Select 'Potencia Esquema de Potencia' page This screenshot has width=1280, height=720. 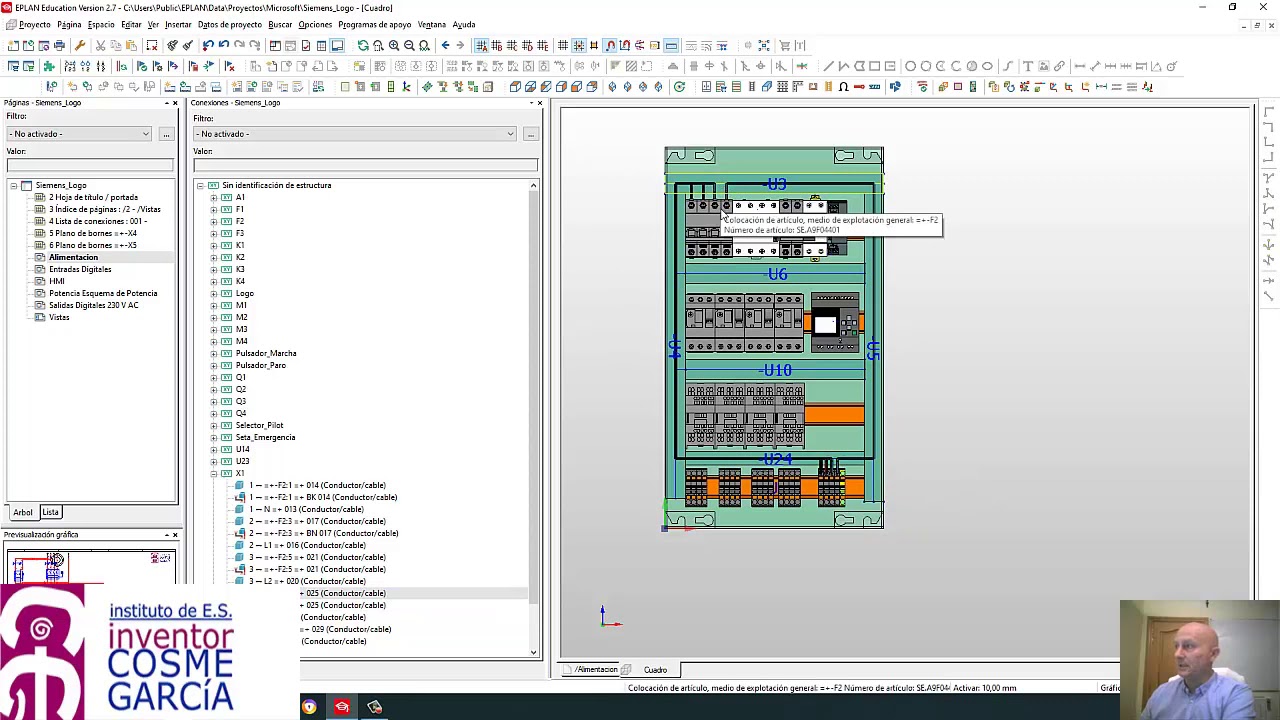click(x=103, y=293)
